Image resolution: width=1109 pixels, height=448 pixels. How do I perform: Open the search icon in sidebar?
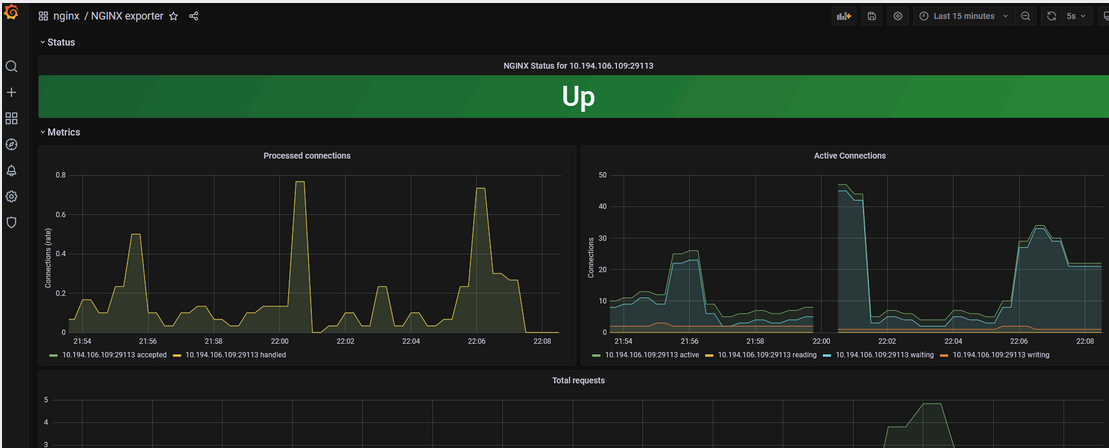pos(12,67)
